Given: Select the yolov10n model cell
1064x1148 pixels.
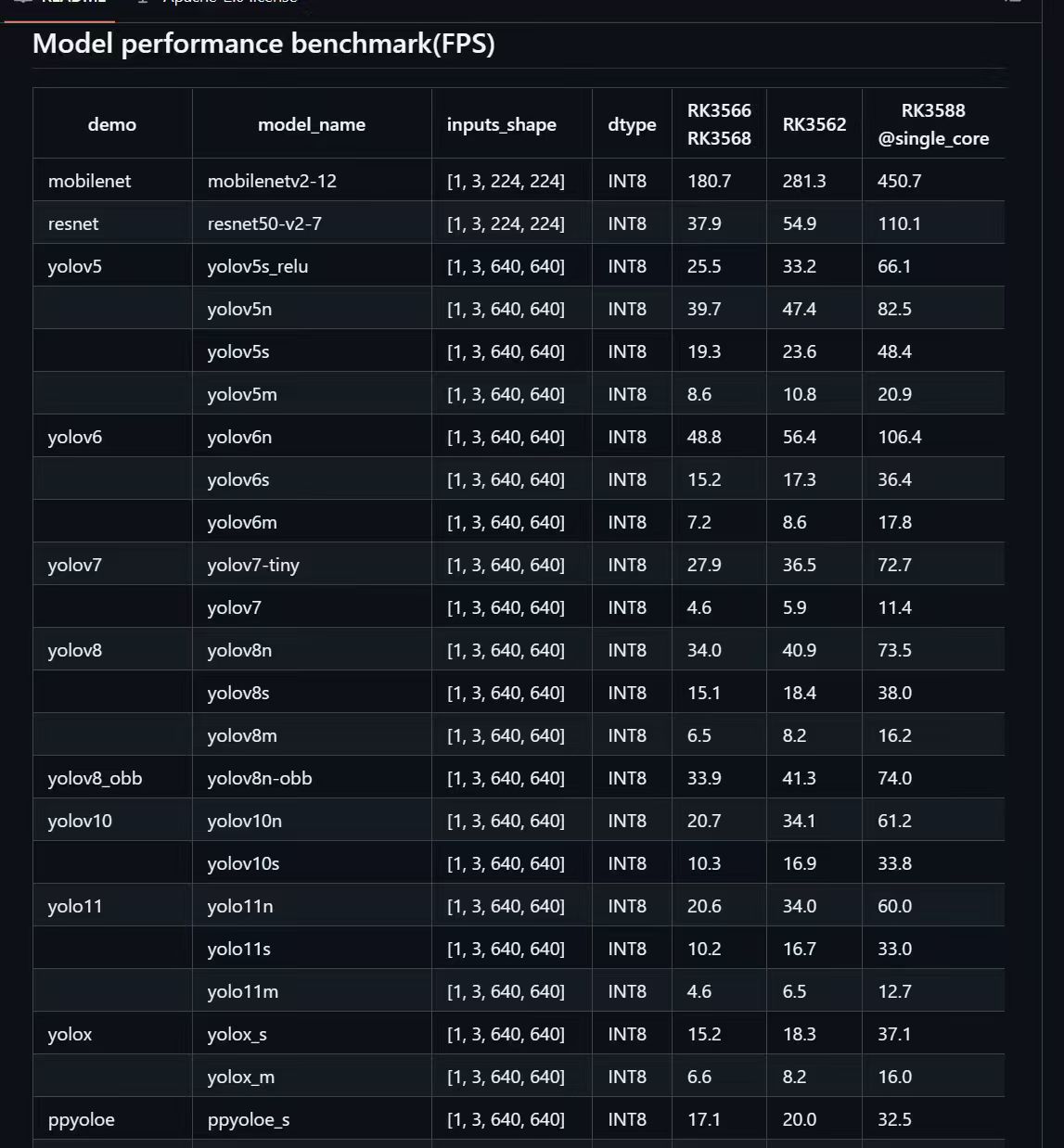Looking at the screenshot, I should coord(244,821).
